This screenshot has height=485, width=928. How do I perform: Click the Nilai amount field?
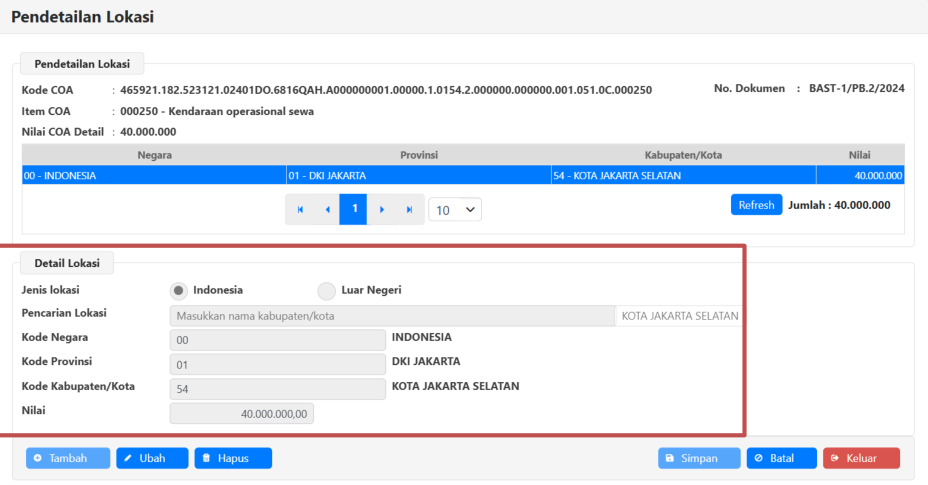(242, 413)
